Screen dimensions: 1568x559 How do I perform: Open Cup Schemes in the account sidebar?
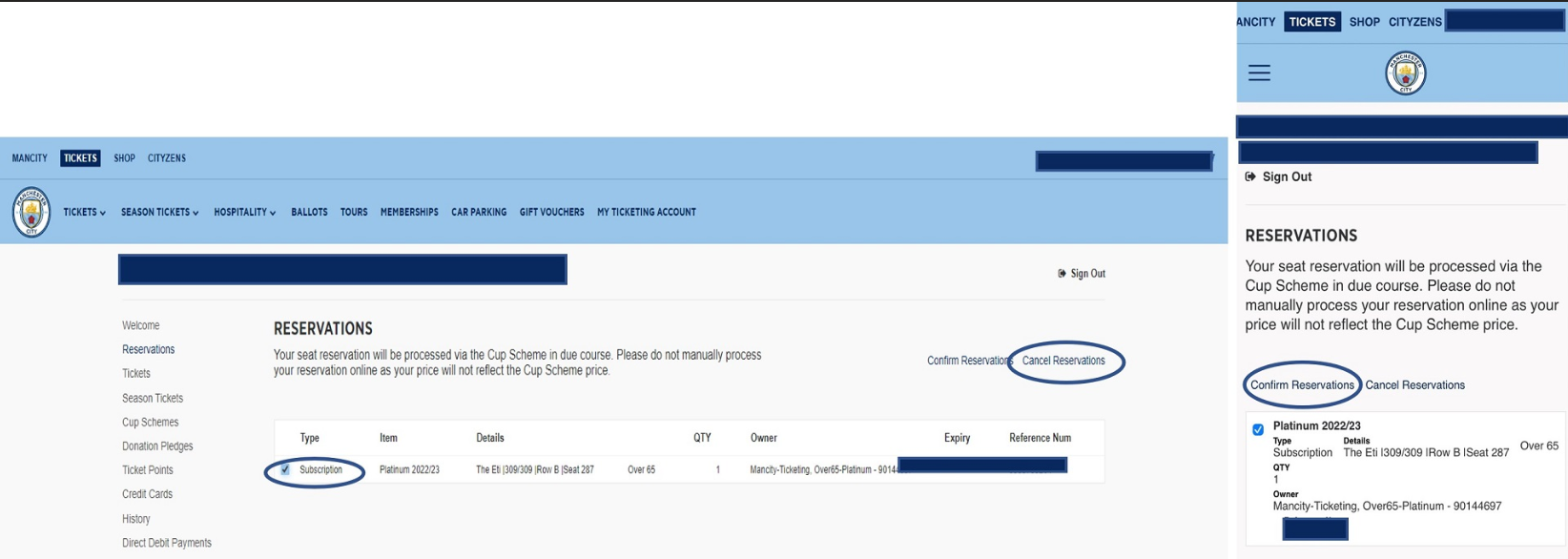click(151, 423)
